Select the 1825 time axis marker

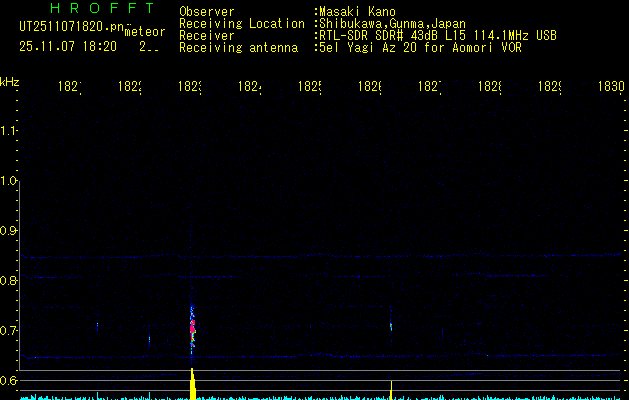tap(310, 87)
